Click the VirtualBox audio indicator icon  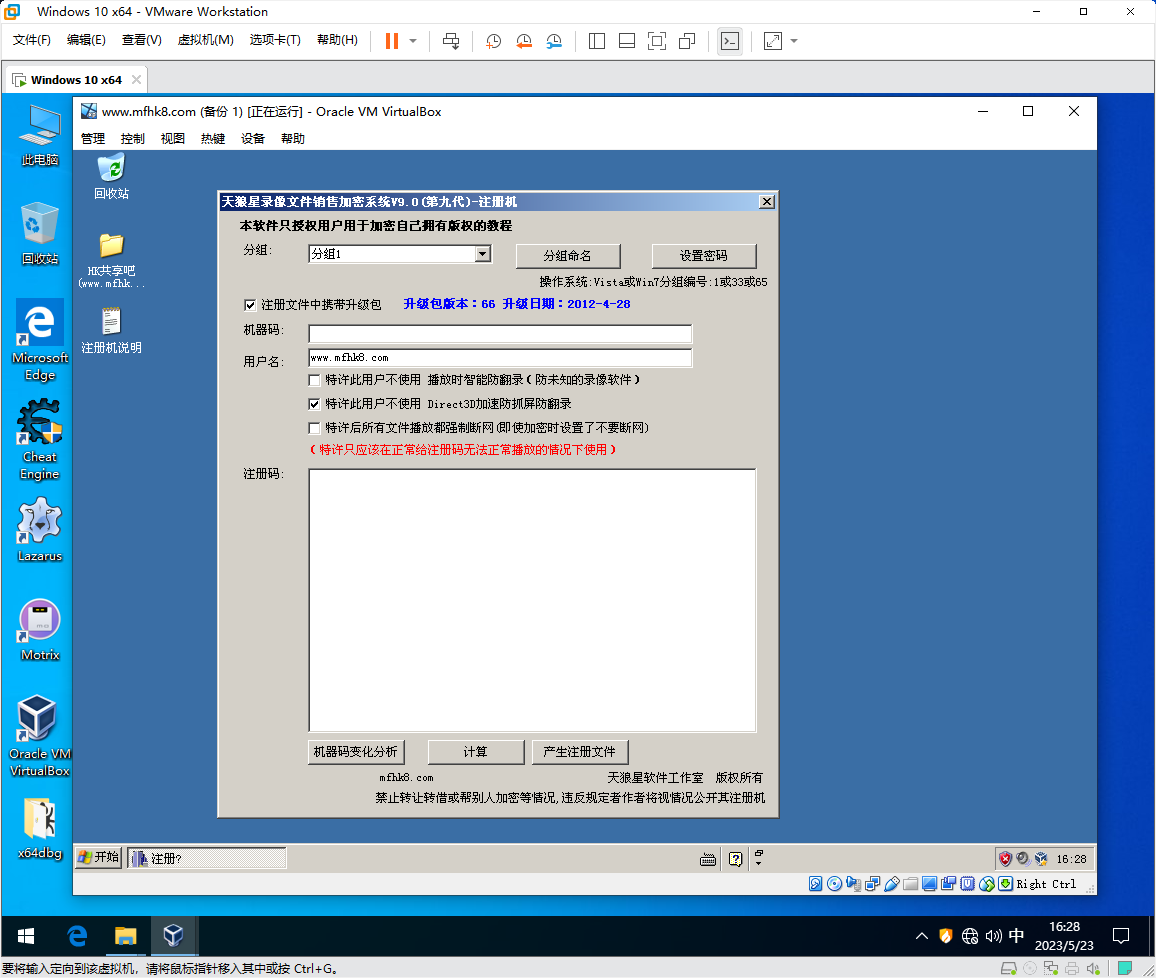pos(854,884)
